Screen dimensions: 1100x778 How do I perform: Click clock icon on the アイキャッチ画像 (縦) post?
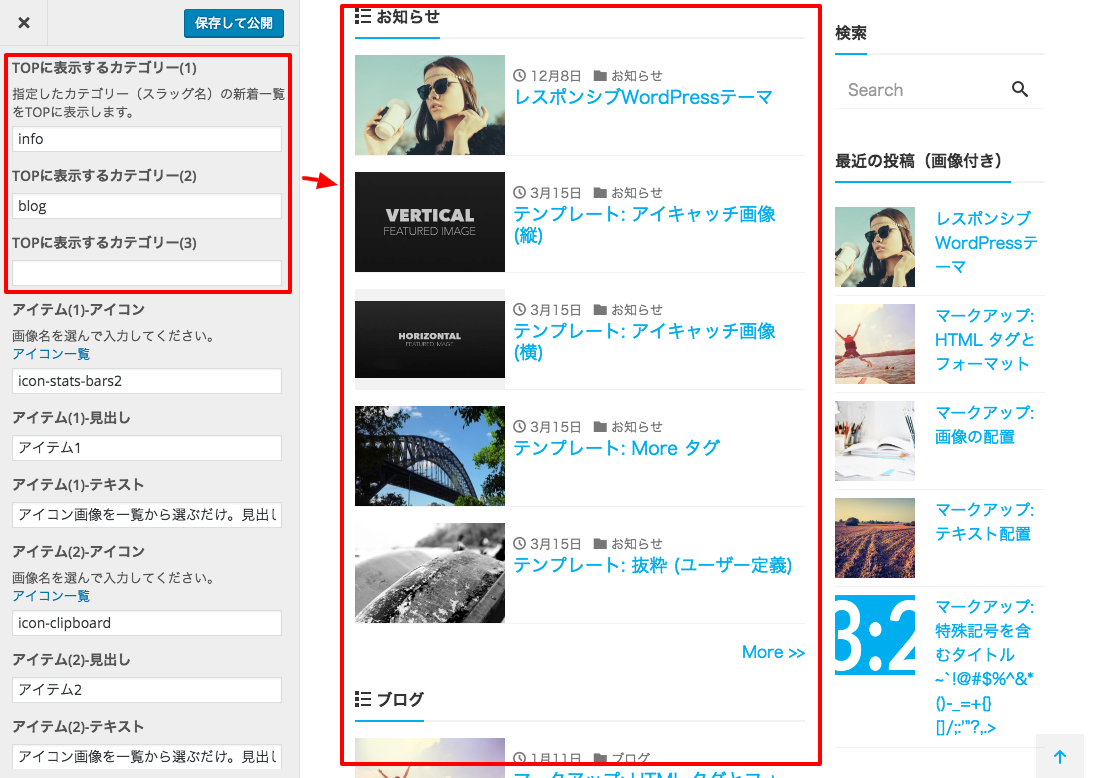519,192
